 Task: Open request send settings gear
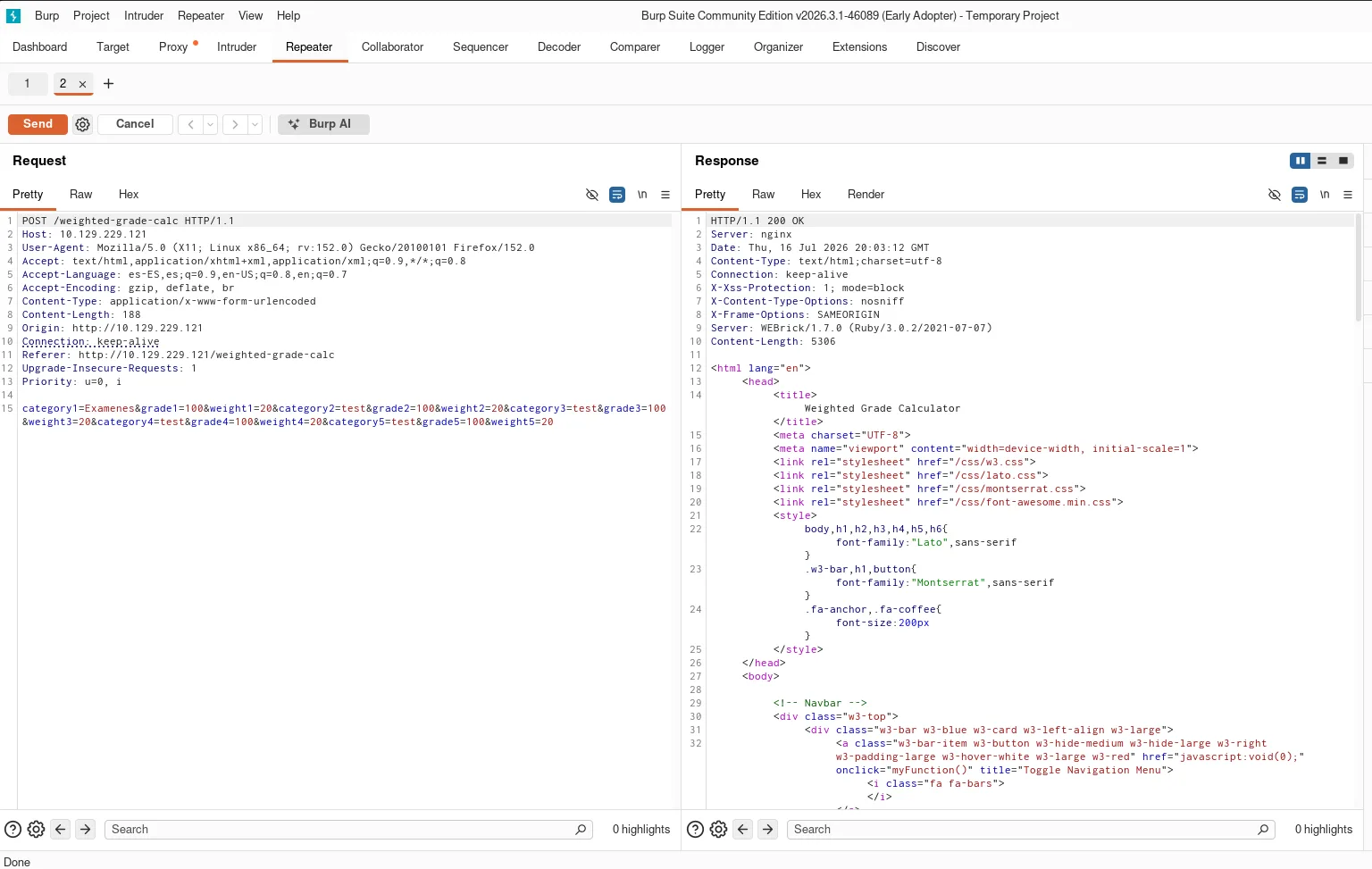tap(83, 124)
